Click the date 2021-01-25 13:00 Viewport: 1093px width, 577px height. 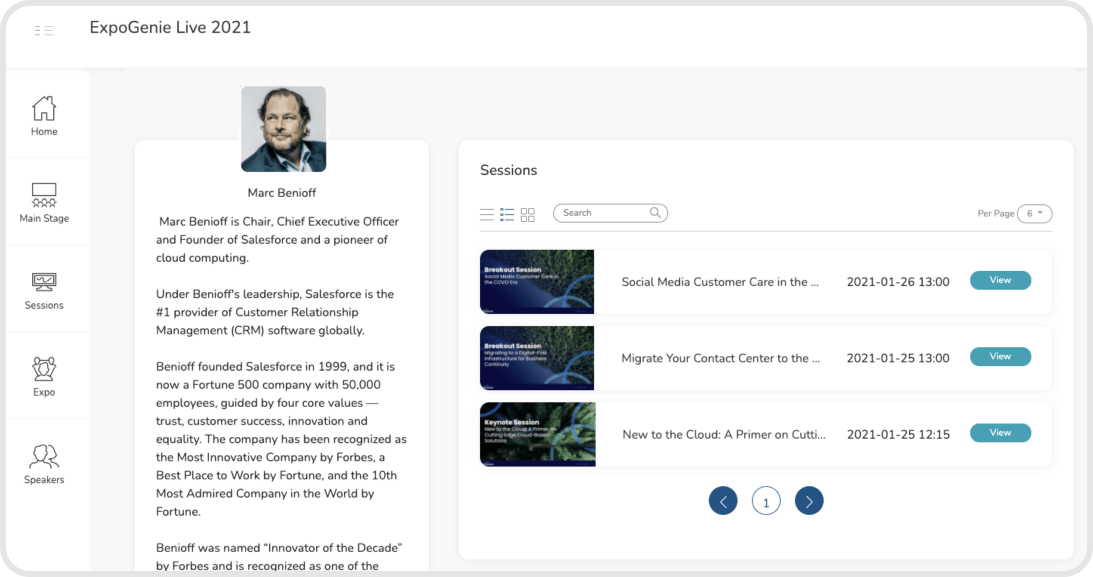click(898, 358)
